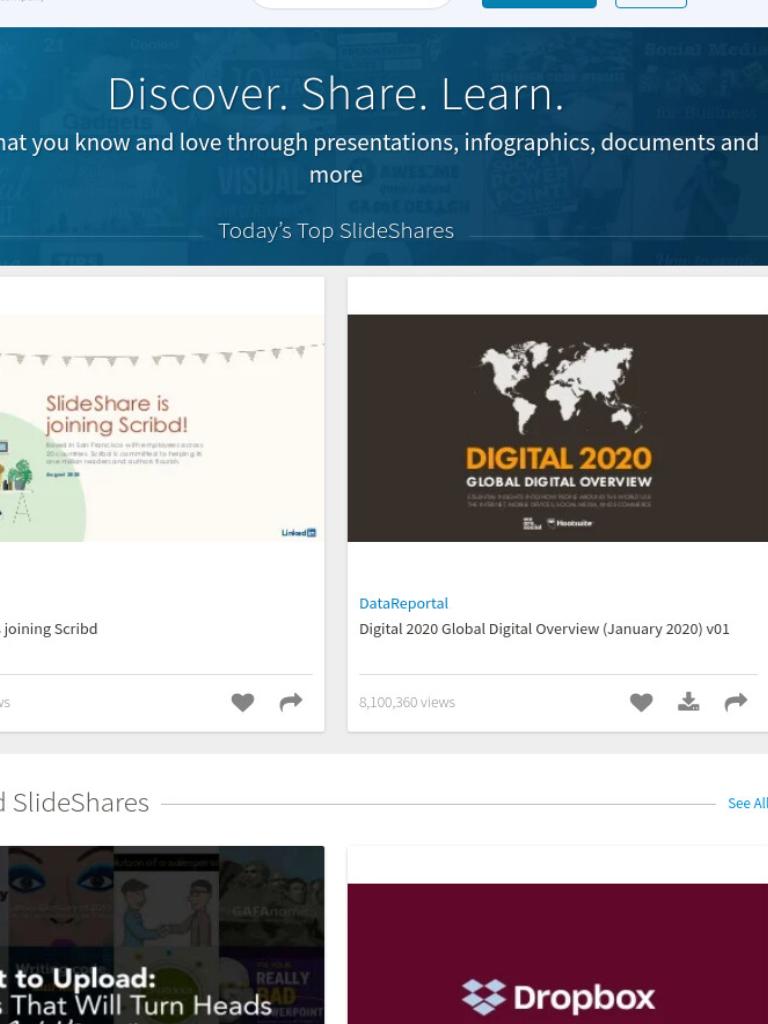Screen dimensions: 768x1024
Task: Click the 8,100,360 views count
Action: click(x=407, y=703)
